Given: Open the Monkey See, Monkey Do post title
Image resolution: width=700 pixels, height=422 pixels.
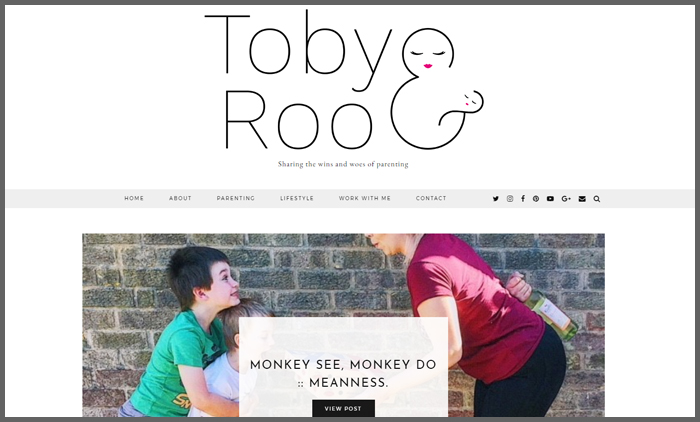Looking at the screenshot, I should tap(343, 374).
